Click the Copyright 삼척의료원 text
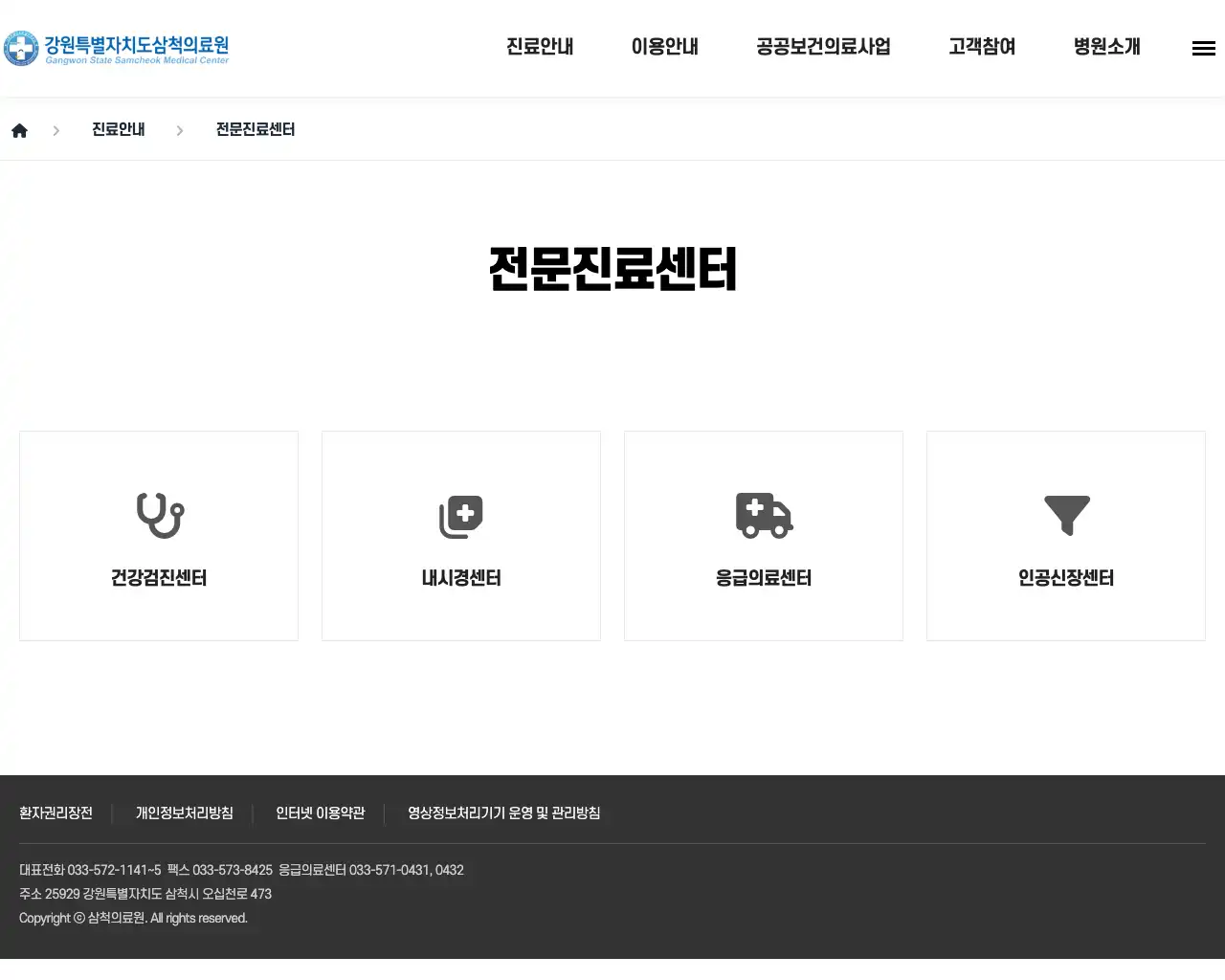Screen dimensions: 1225x980 [x=133, y=918]
